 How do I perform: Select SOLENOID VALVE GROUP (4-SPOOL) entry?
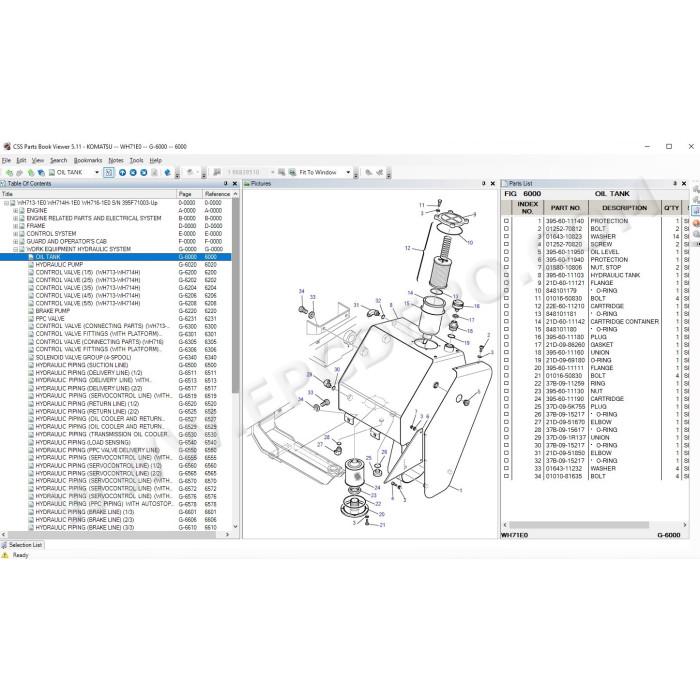pos(83,358)
